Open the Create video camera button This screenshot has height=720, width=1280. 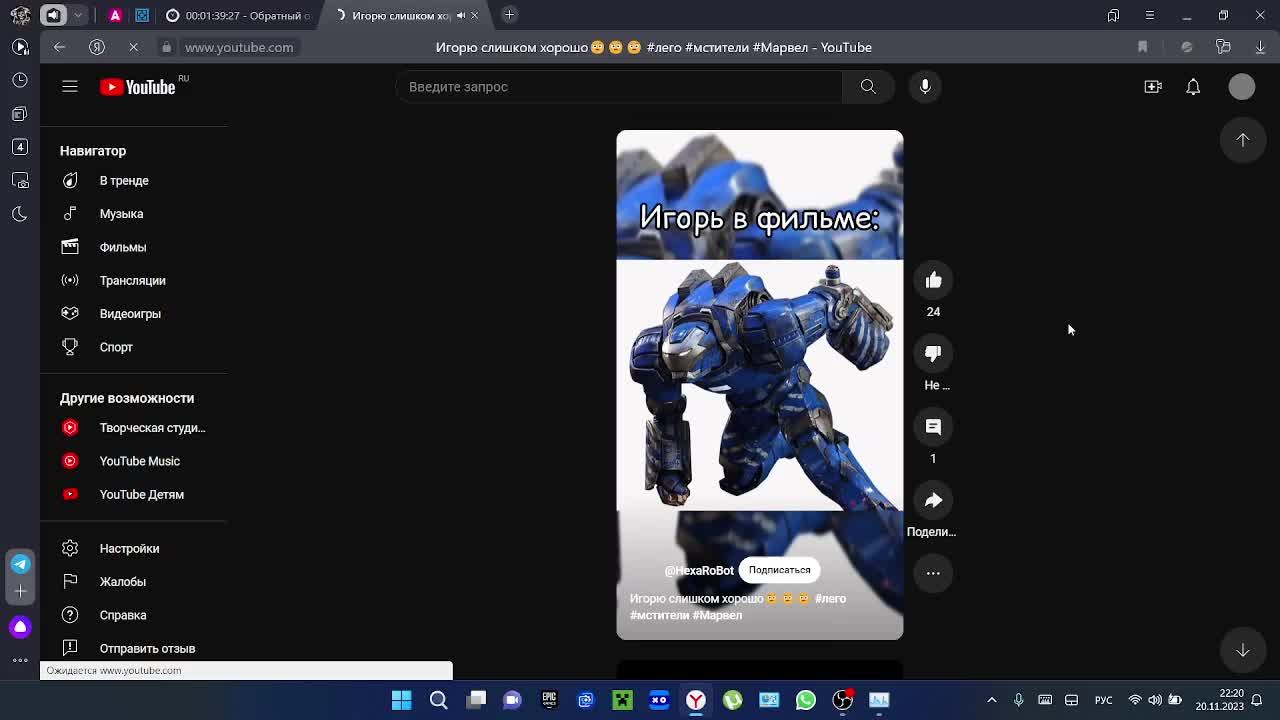[x=1153, y=87]
